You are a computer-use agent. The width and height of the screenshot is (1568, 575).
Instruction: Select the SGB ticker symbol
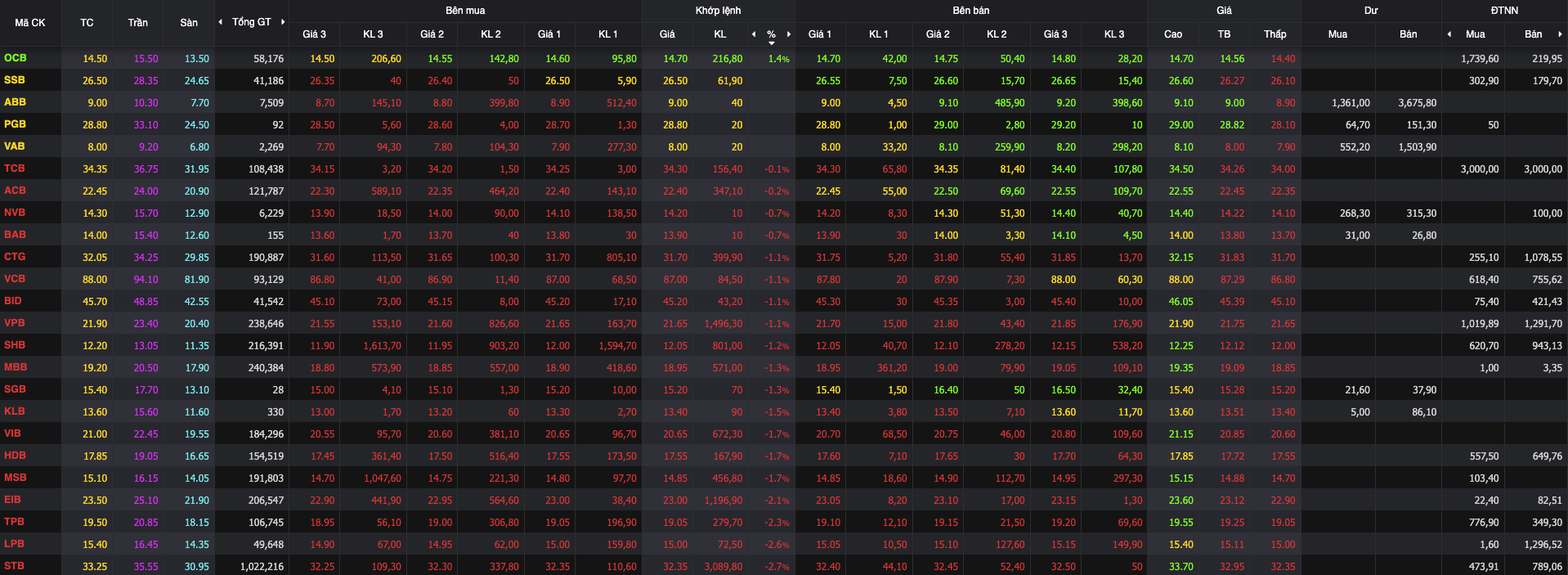click(15, 389)
